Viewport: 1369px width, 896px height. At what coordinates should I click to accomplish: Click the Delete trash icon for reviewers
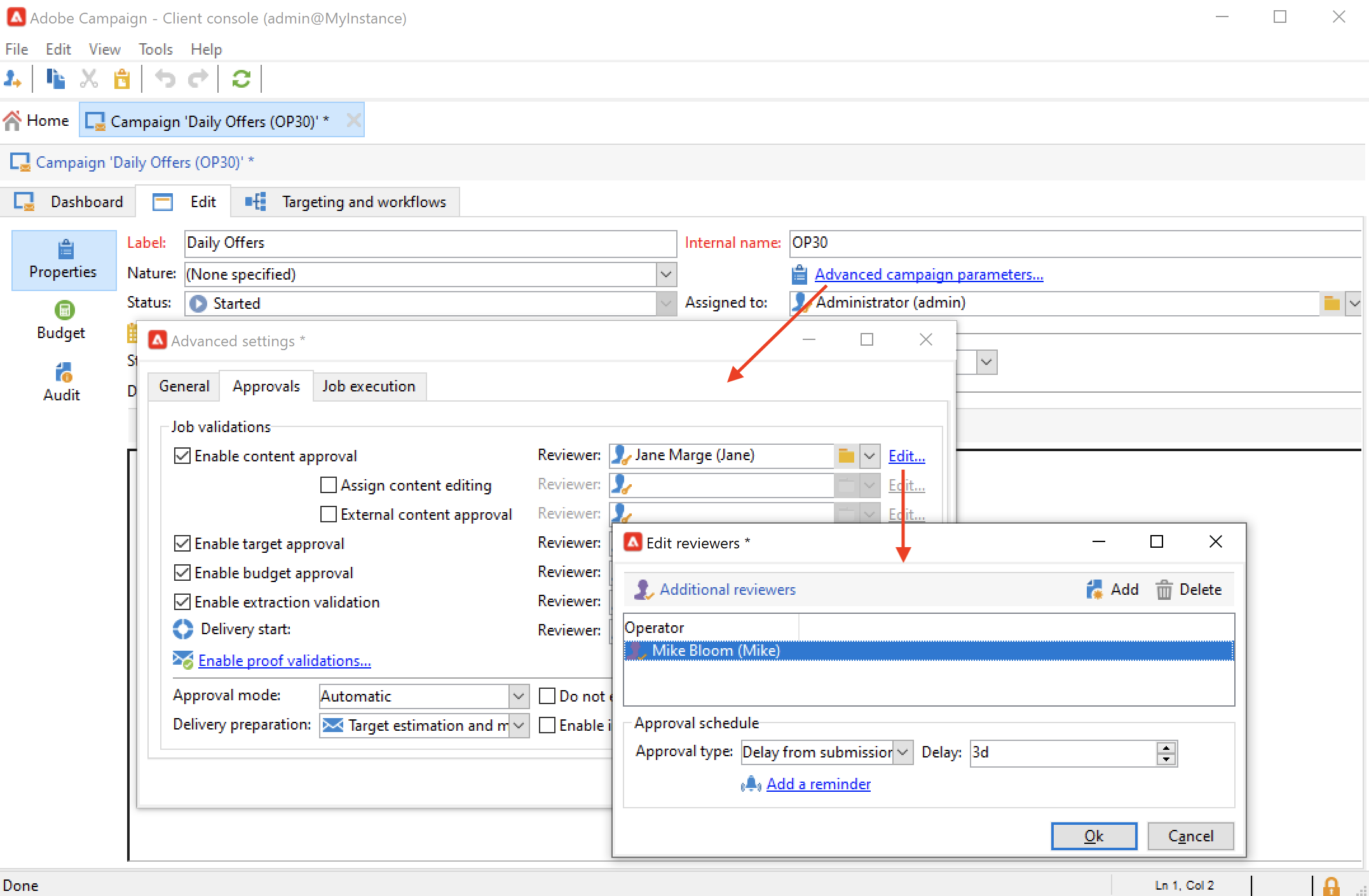click(x=1164, y=590)
